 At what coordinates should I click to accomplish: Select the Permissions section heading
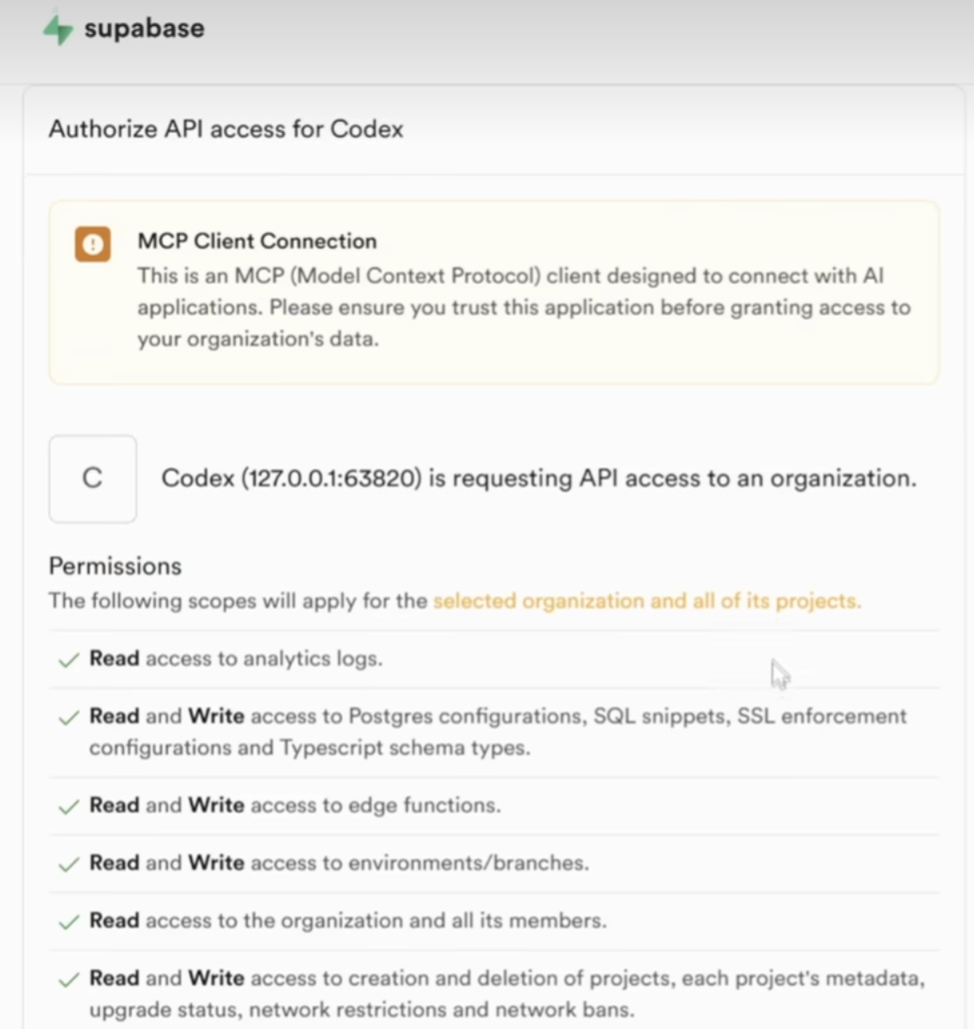[x=116, y=566]
